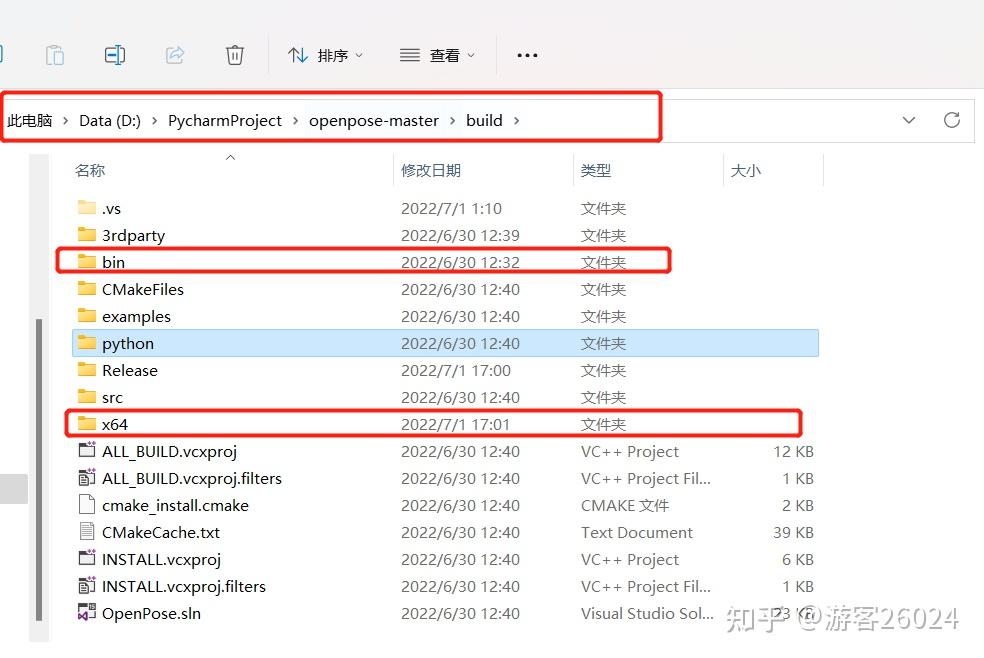Open the bin folder

[114, 262]
